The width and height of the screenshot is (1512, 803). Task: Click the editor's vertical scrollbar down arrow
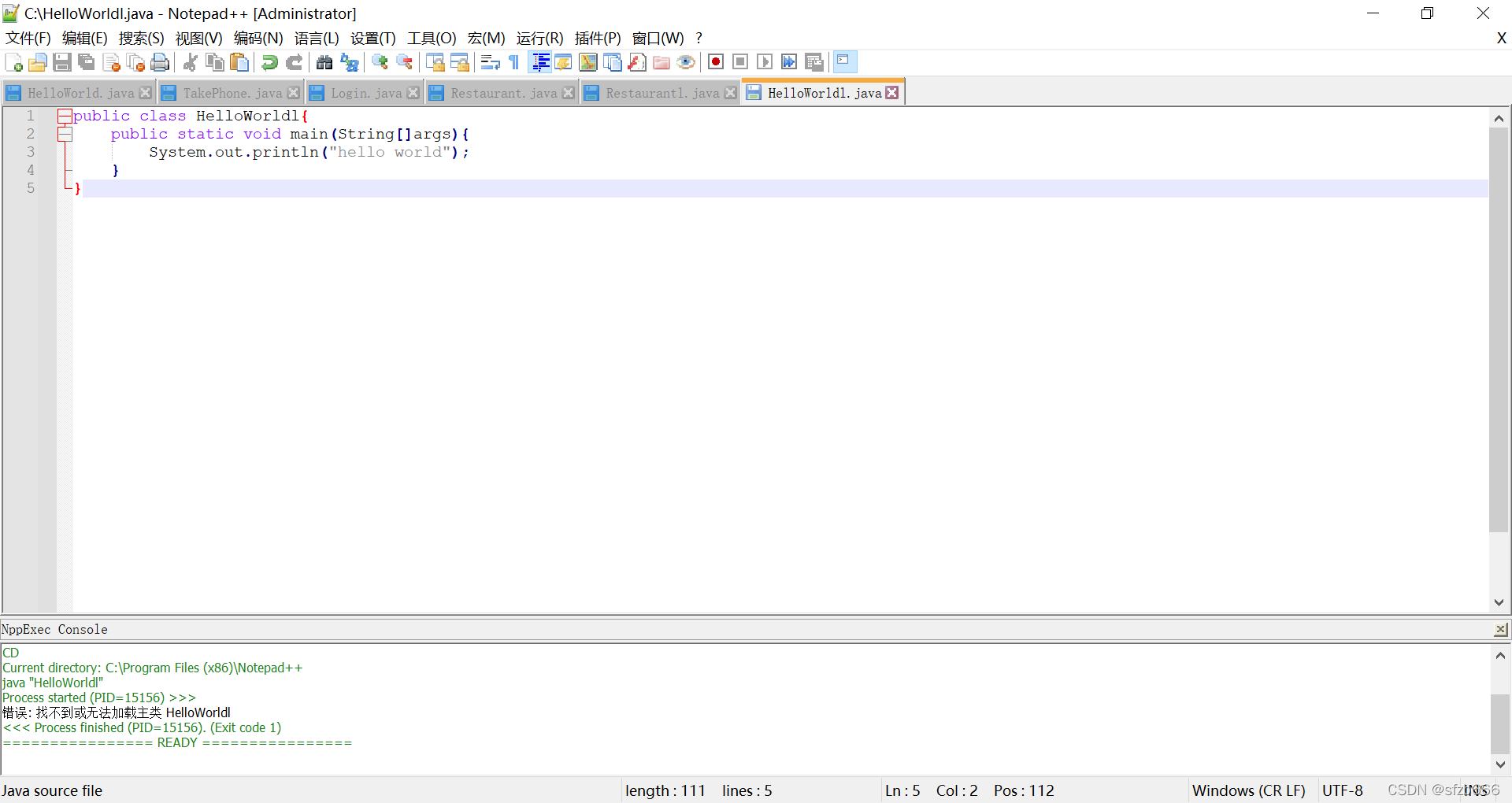1499,602
